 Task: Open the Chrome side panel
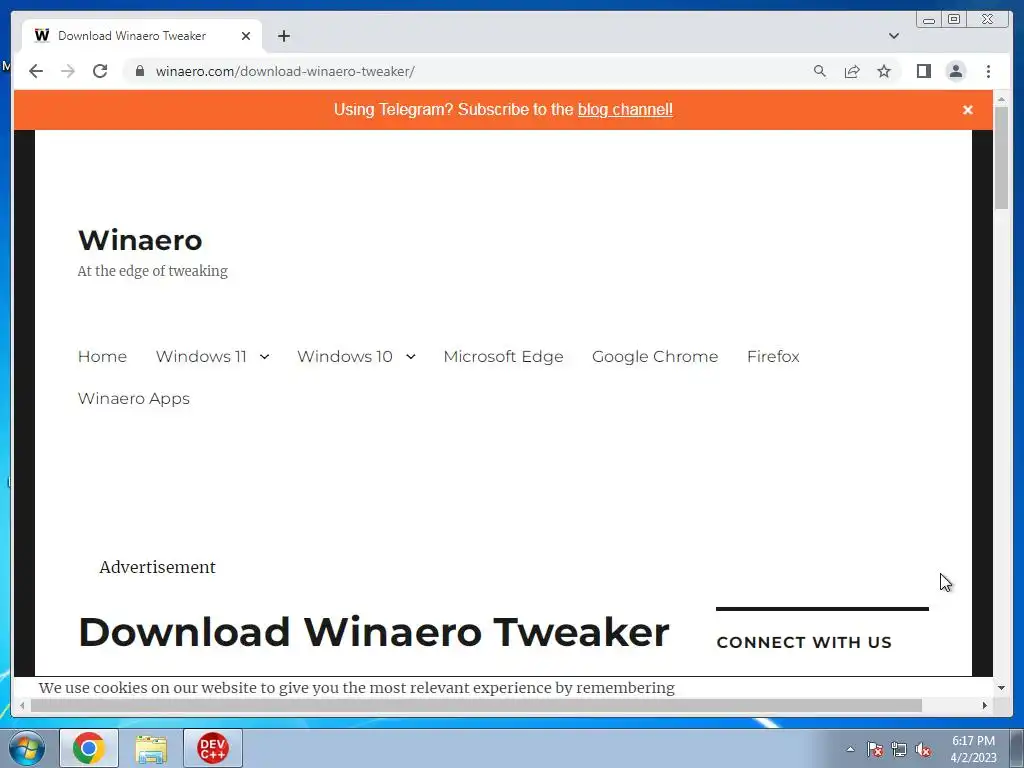click(x=923, y=71)
